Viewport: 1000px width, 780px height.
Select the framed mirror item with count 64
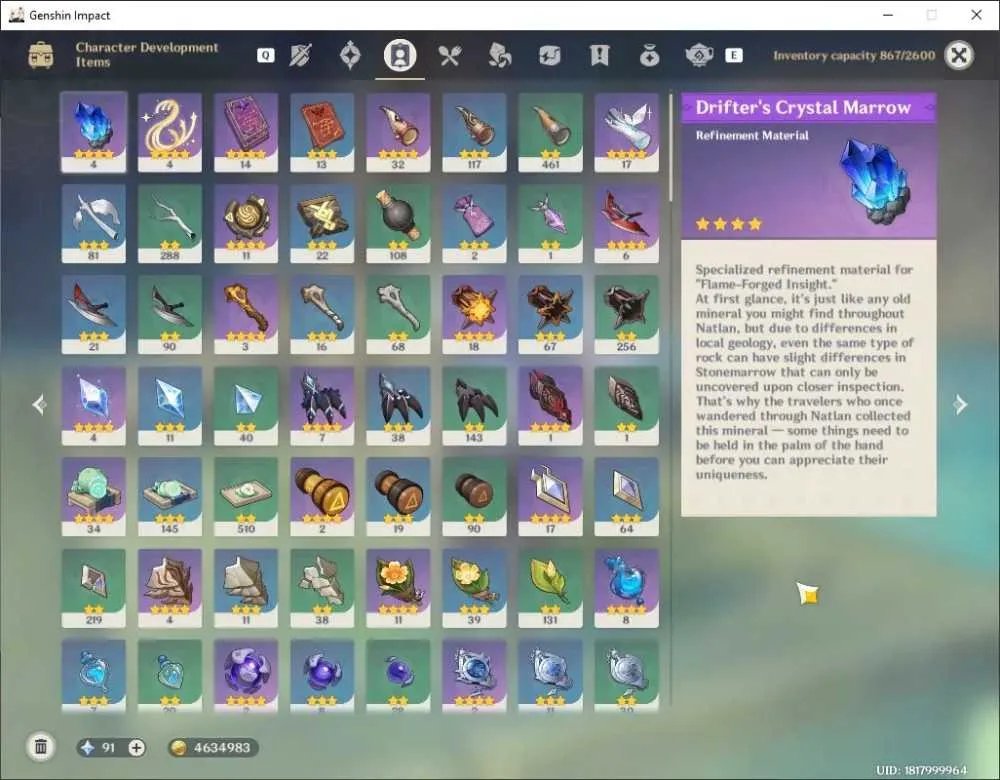click(x=626, y=497)
